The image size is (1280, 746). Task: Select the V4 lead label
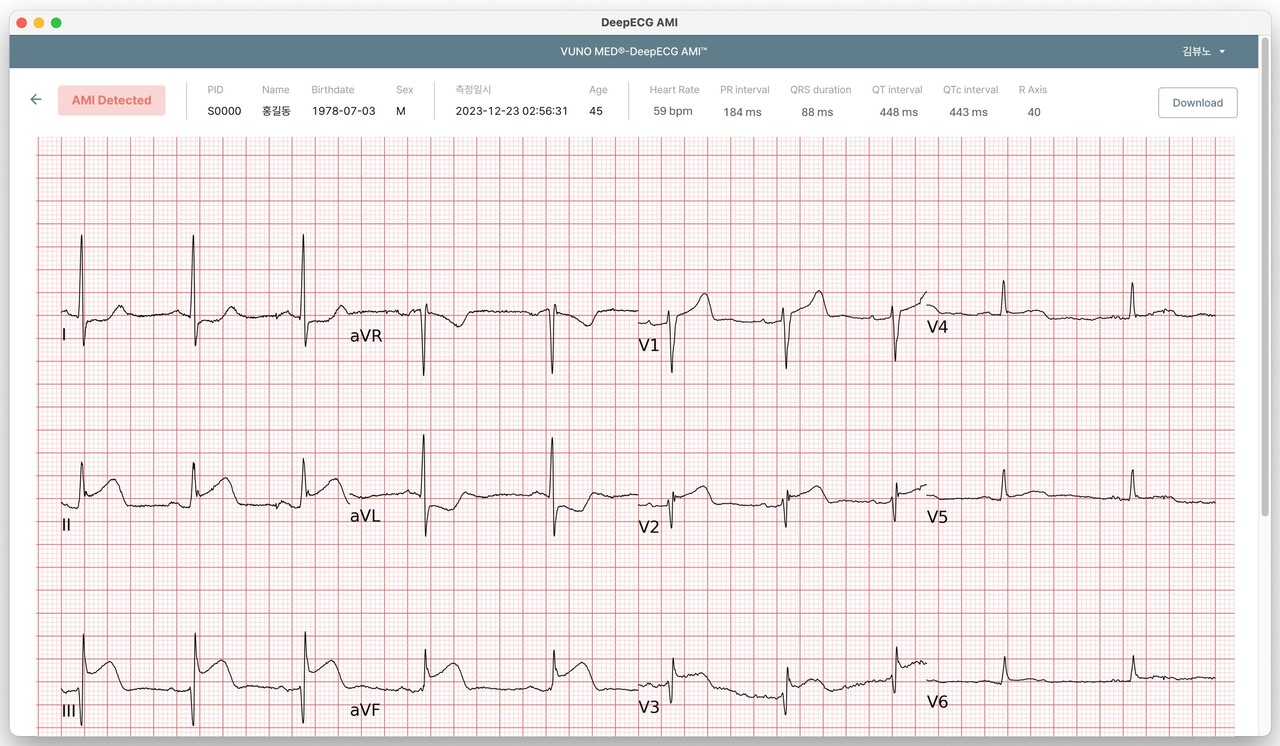point(937,326)
